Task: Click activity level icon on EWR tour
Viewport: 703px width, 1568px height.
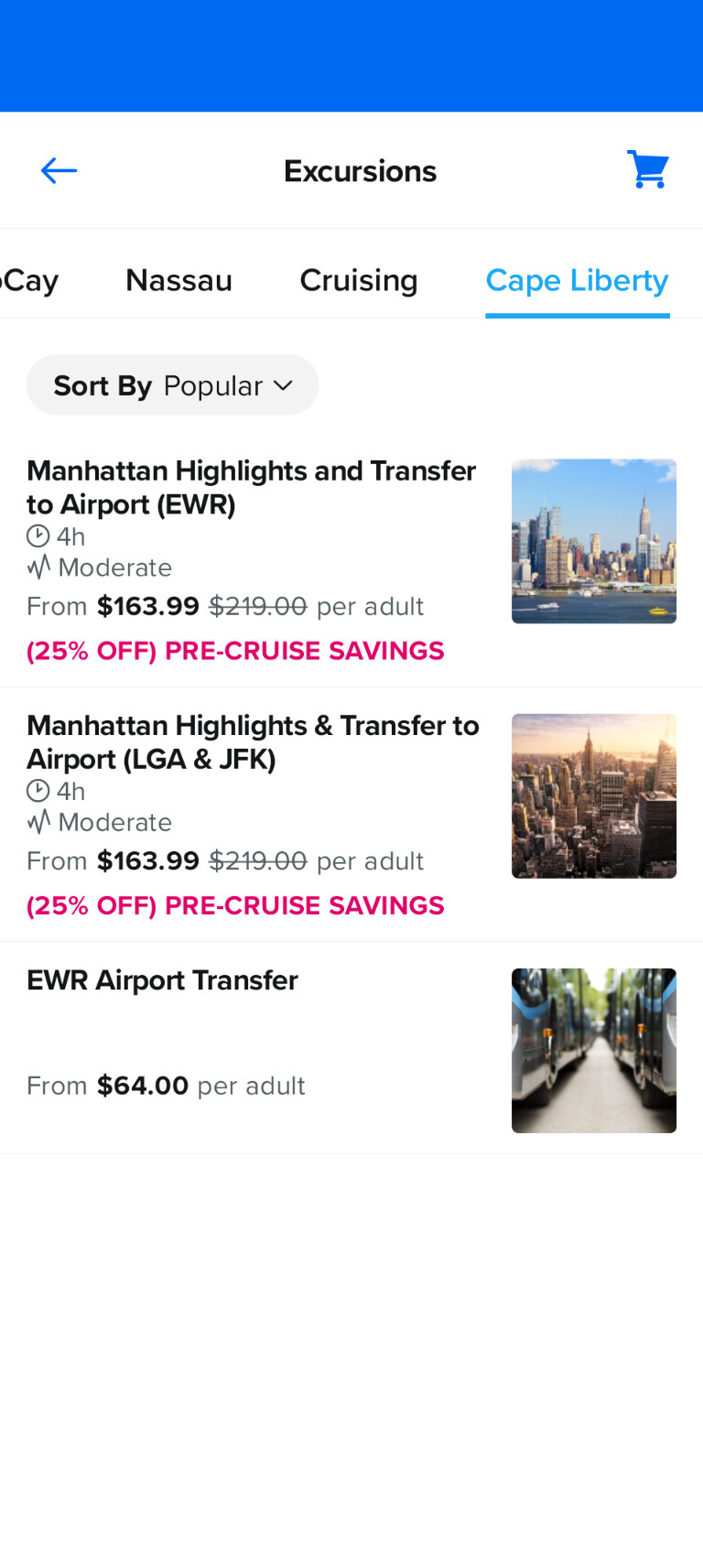Action: click(38, 568)
